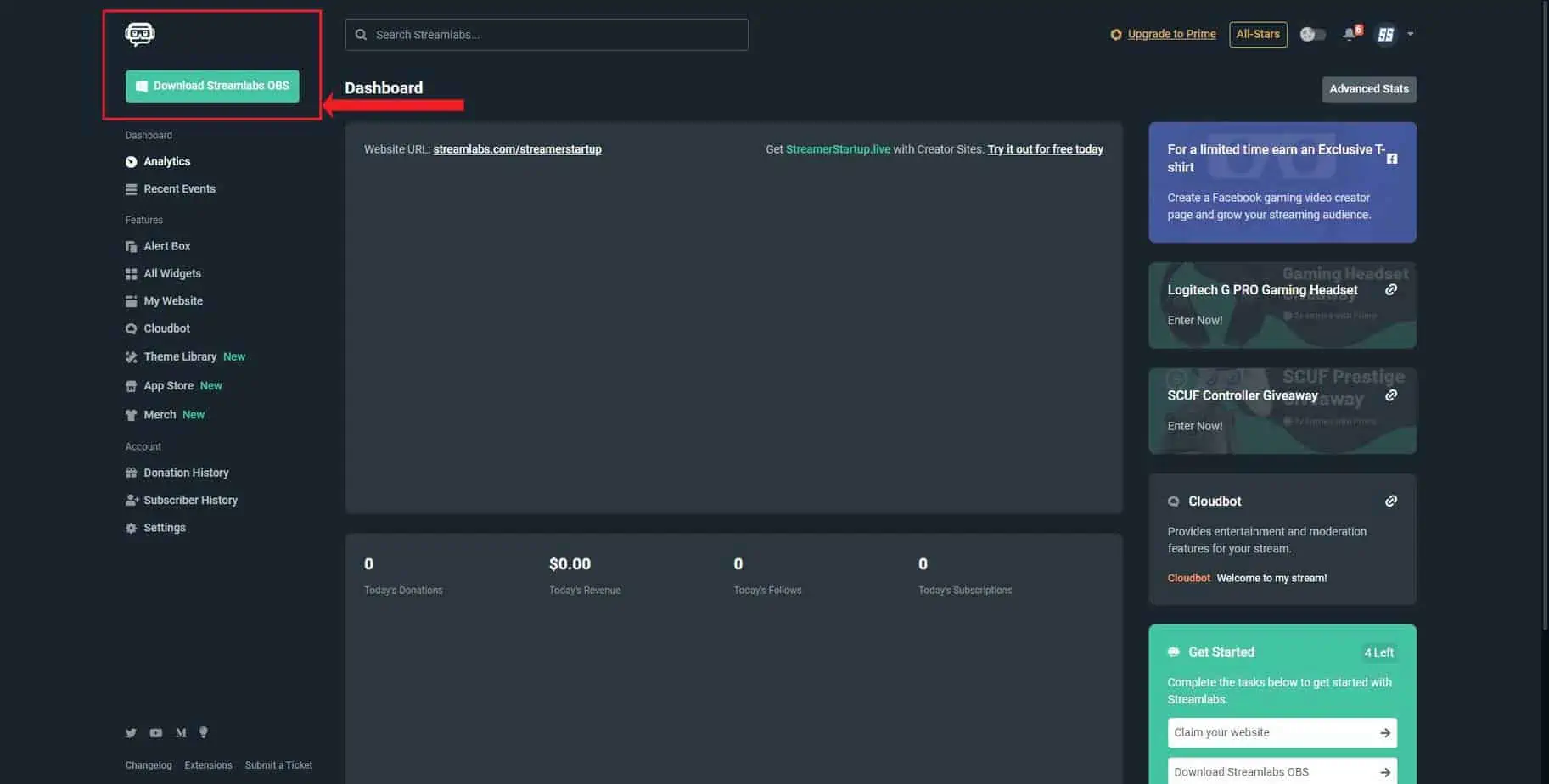Click the Alert Box icon
Viewport: 1549px width, 784px height.
pyautogui.click(x=131, y=246)
